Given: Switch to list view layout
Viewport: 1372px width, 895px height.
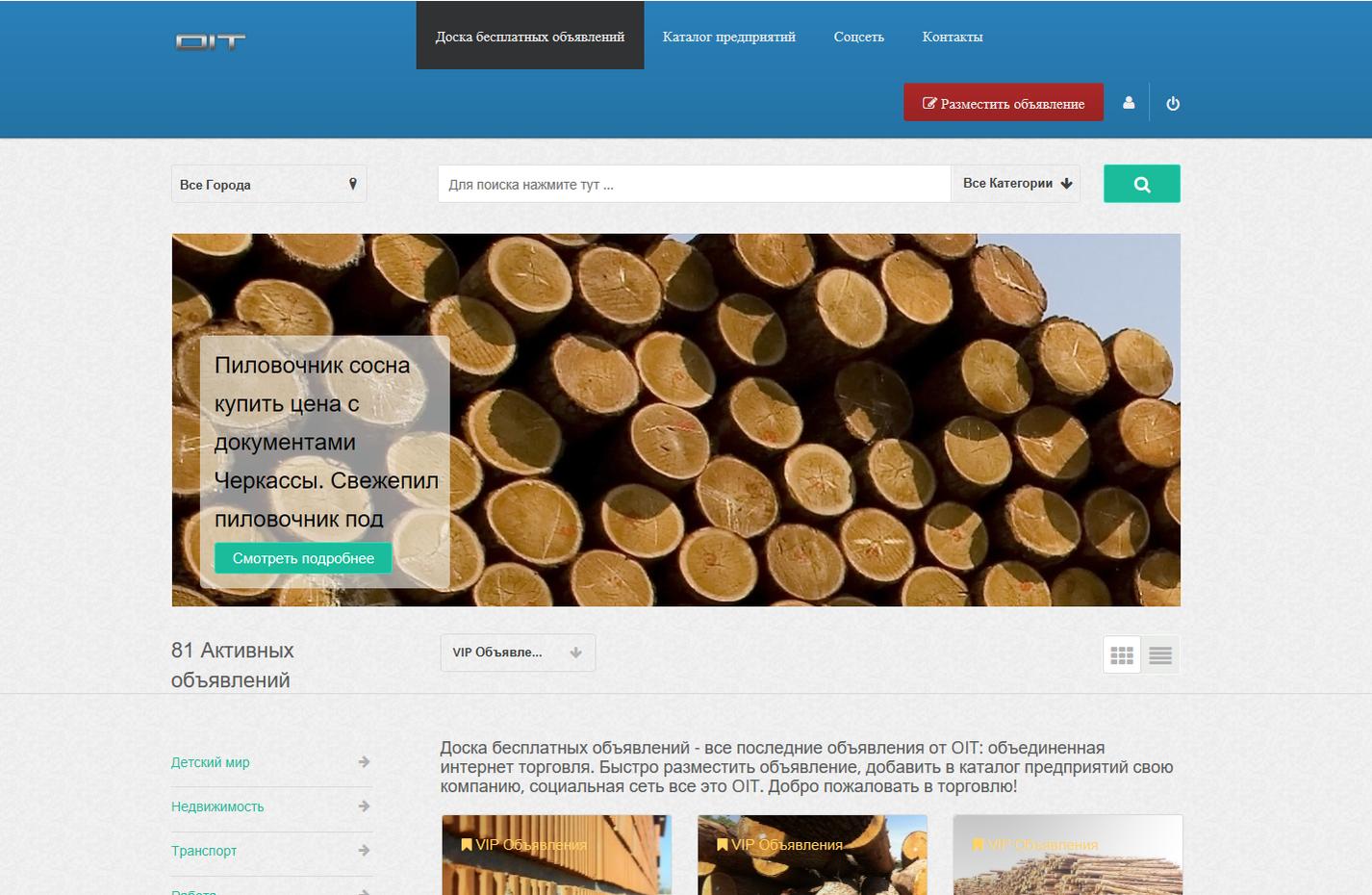Looking at the screenshot, I should [x=1160, y=655].
